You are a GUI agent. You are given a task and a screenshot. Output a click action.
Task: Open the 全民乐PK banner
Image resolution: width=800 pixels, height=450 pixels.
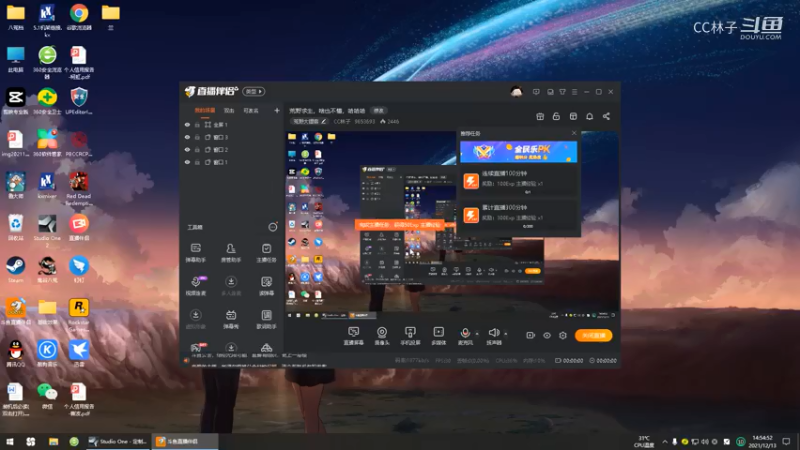point(518,152)
